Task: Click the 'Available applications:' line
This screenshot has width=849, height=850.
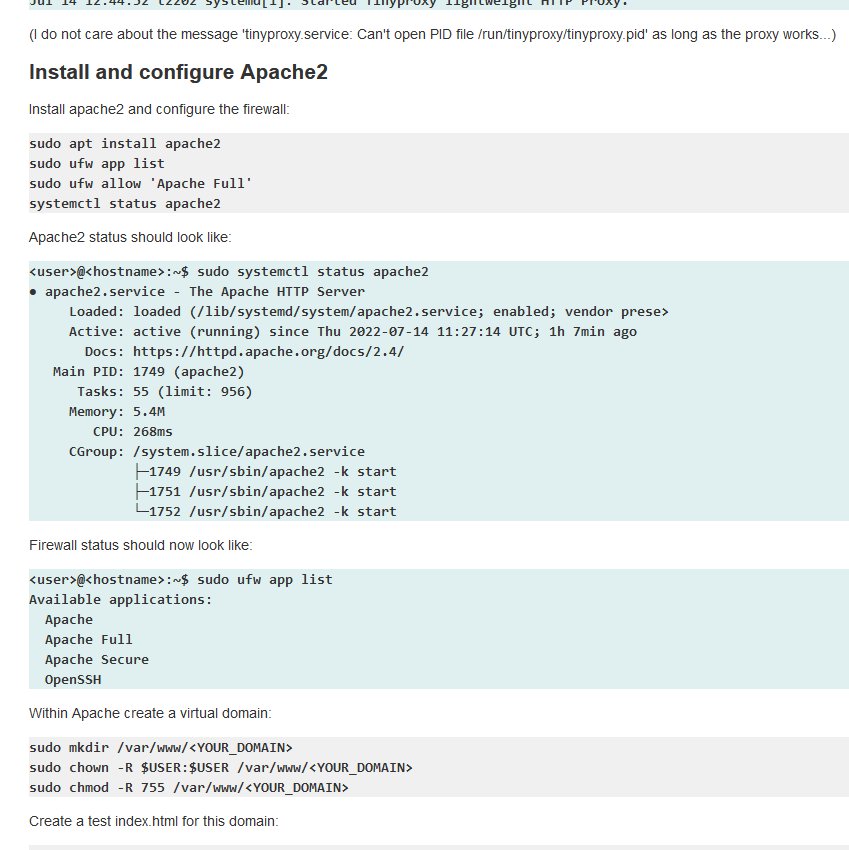Action: tap(120, 600)
